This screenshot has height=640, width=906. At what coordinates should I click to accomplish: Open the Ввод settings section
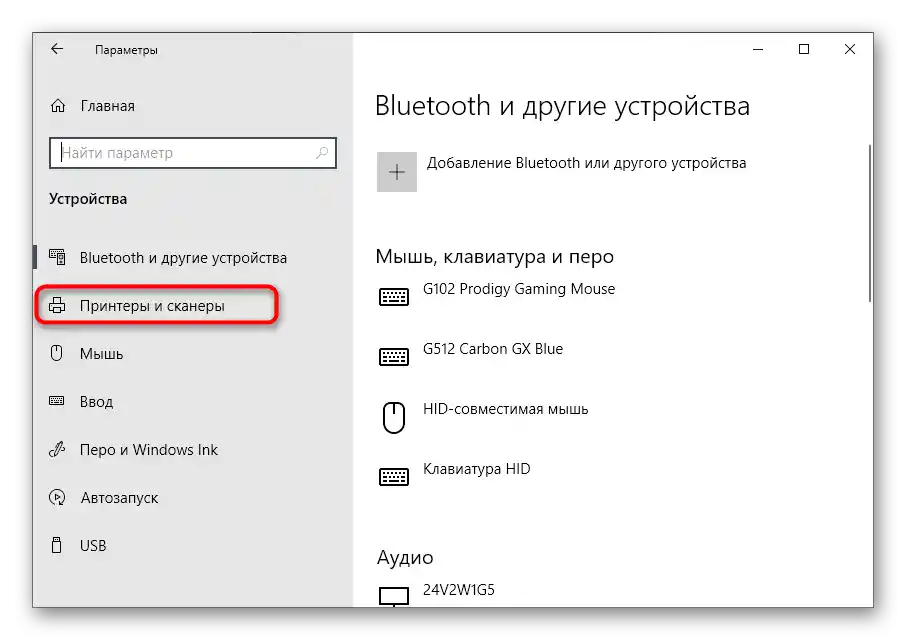[x=96, y=401]
